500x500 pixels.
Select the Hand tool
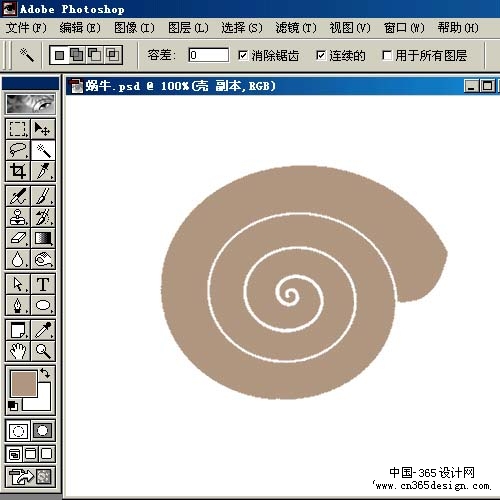18,351
